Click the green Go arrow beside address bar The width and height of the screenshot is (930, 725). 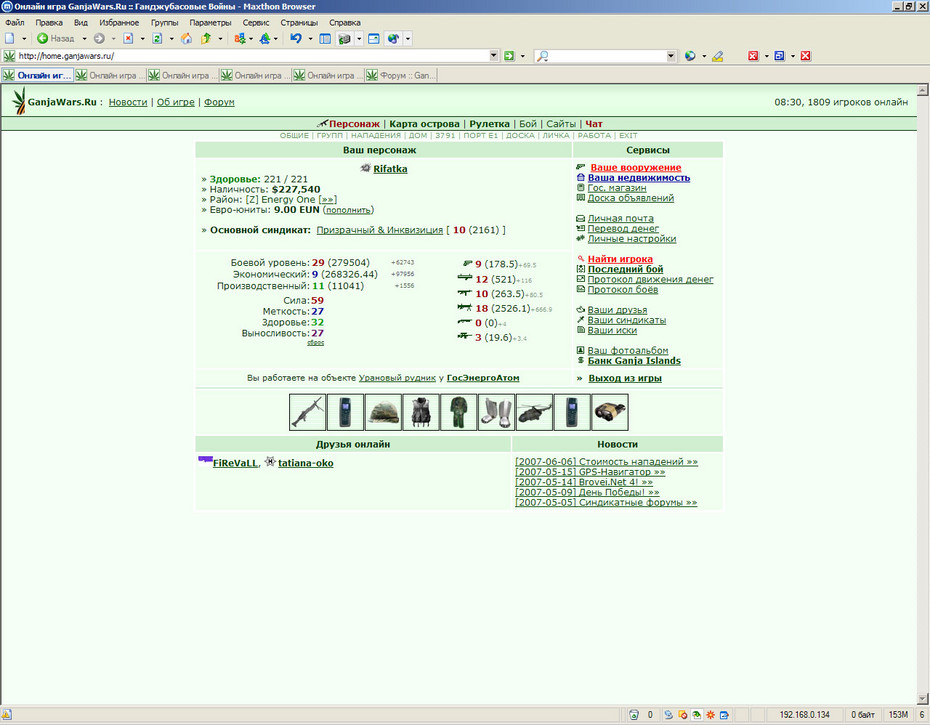tap(509, 56)
